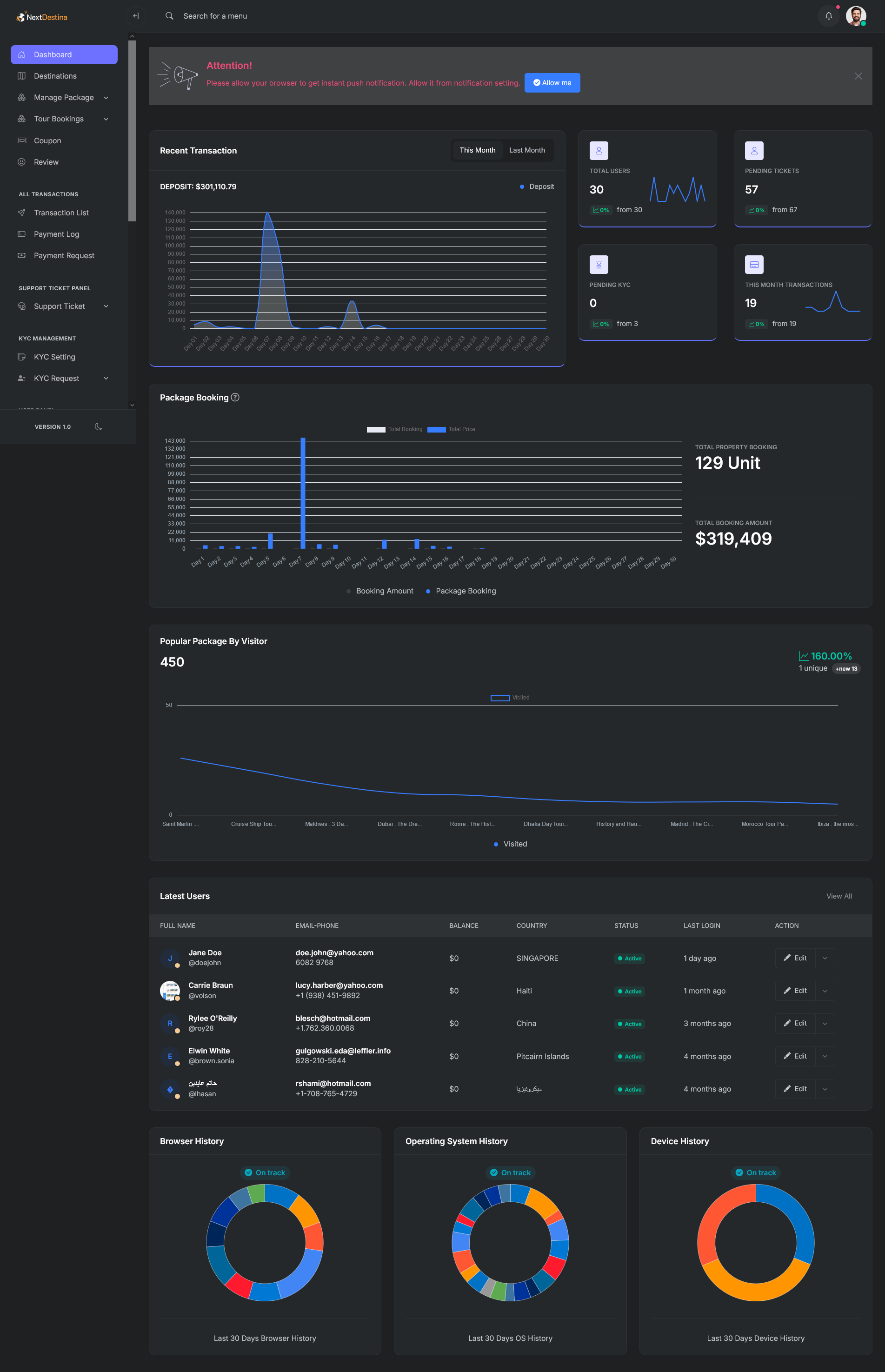
Task: Click This Month Transactions card icon
Action: [754, 264]
